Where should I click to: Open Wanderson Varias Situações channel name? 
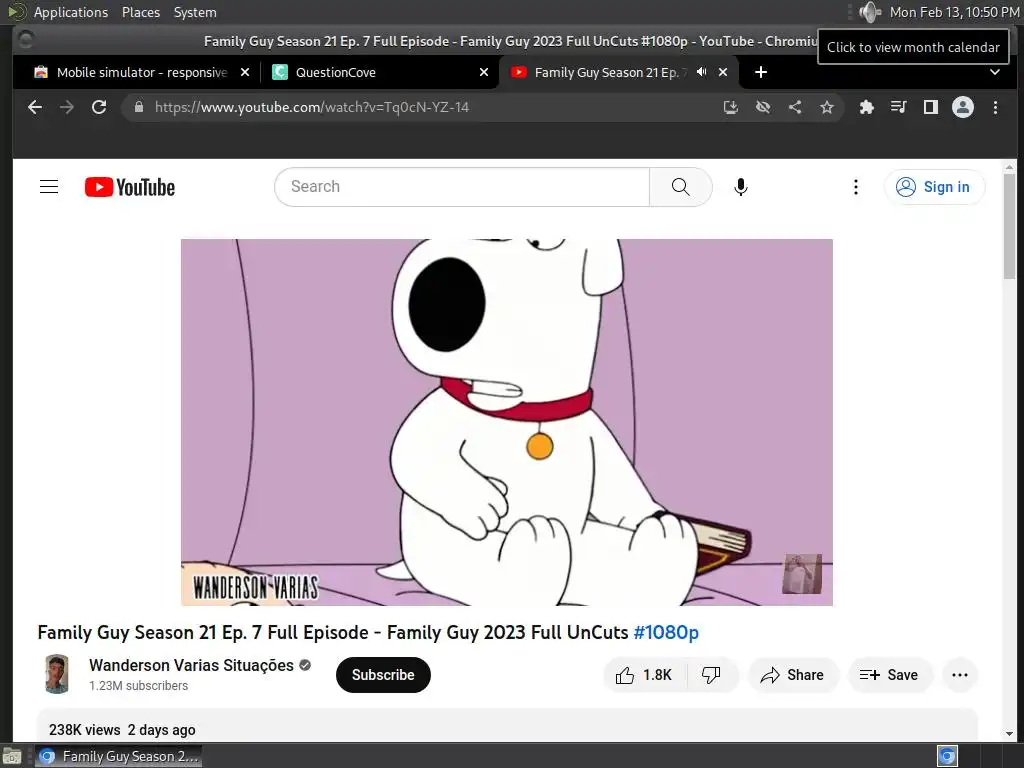(x=191, y=665)
